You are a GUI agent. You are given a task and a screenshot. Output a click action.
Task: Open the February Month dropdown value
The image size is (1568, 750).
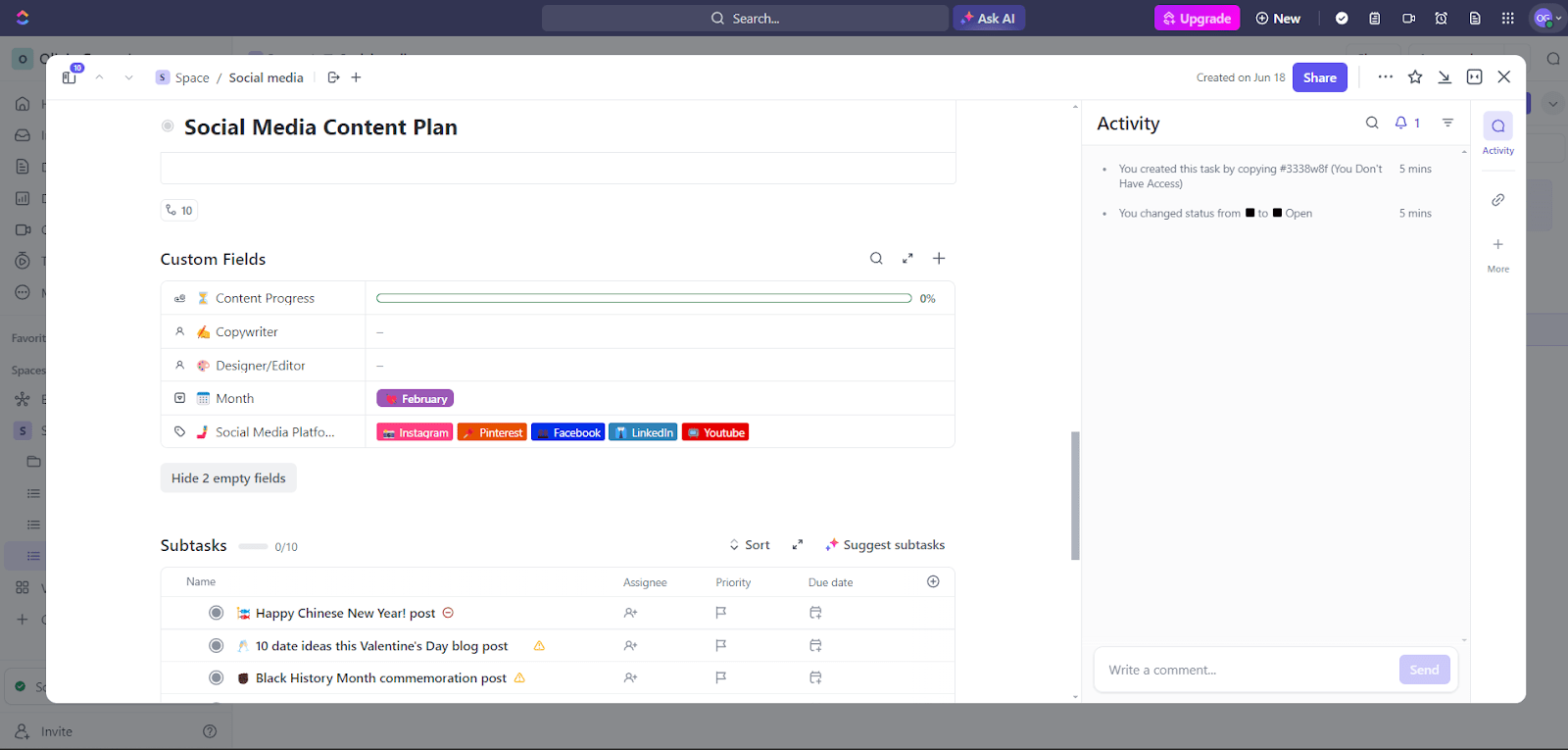point(415,399)
